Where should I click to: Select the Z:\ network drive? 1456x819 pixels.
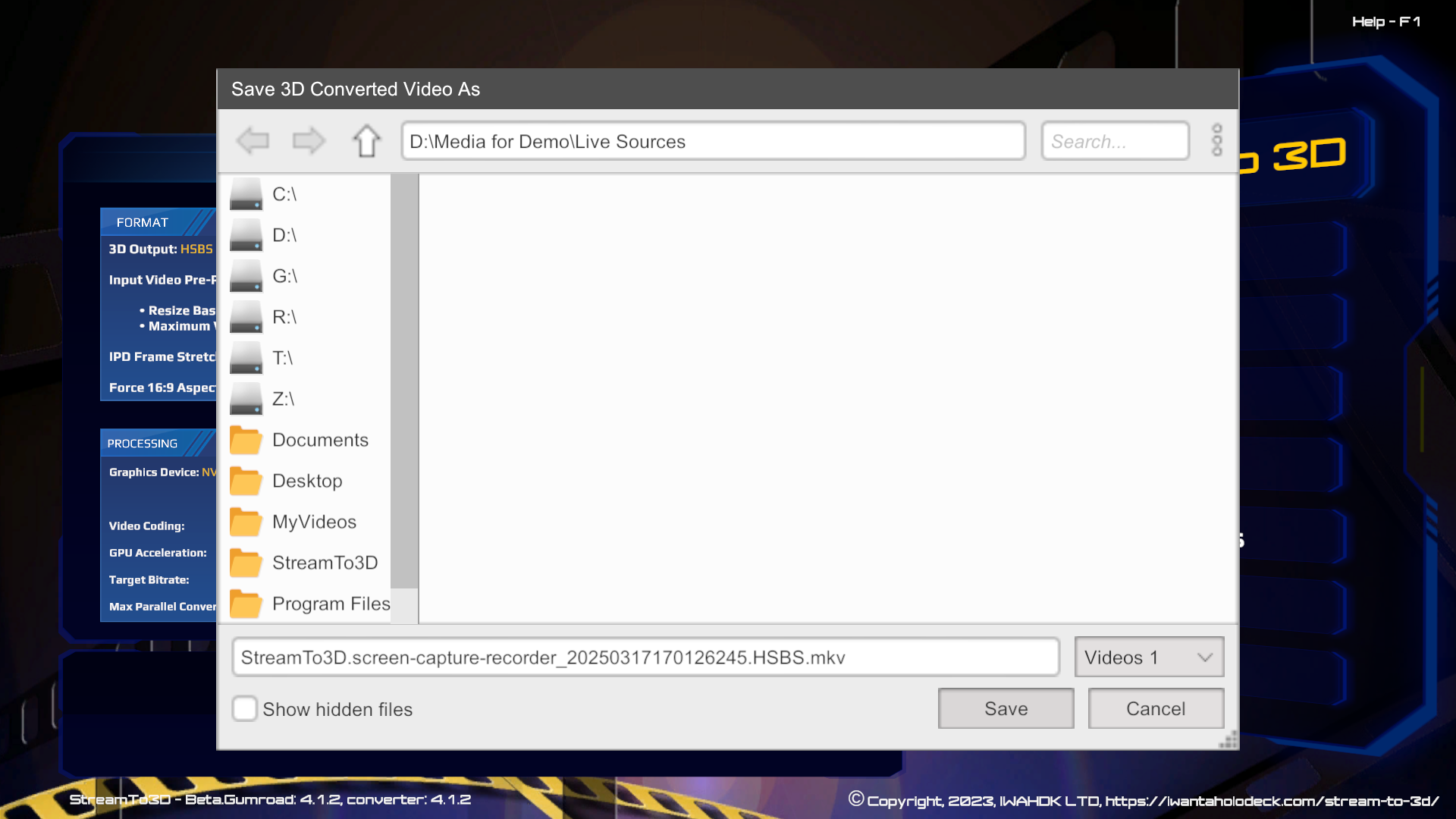[x=283, y=399]
